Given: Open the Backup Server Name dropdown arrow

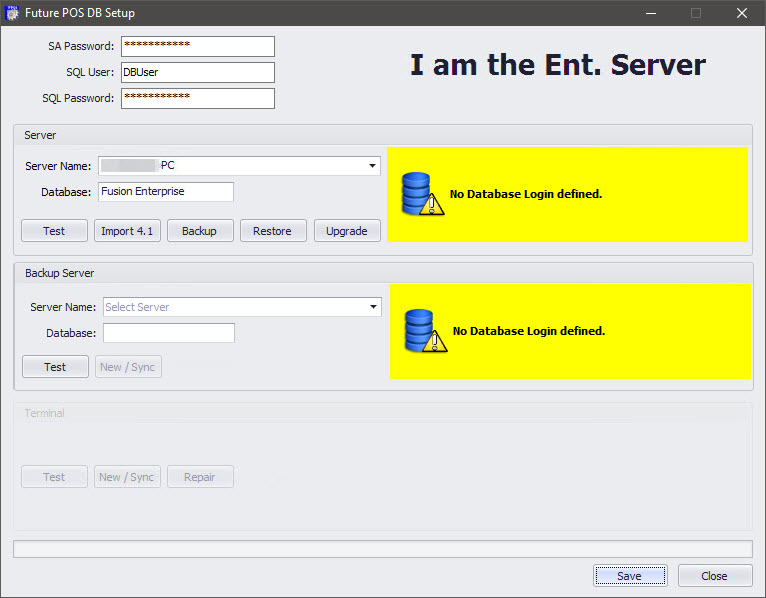Looking at the screenshot, I should pyautogui.click(x=373, y=307).
